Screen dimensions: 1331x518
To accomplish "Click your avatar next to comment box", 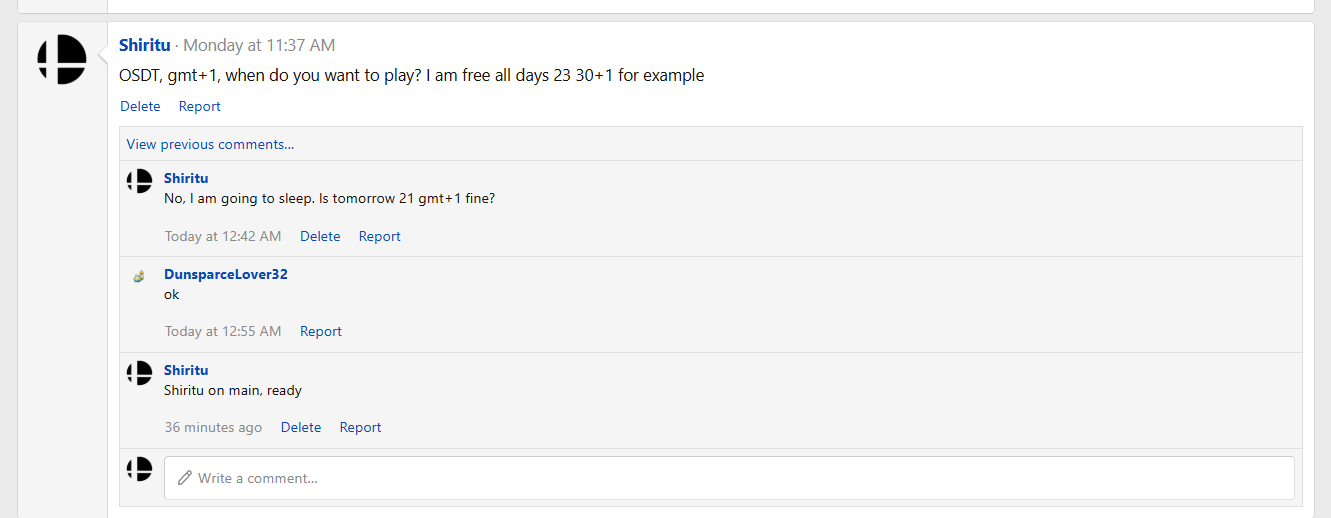I will 139,469.
